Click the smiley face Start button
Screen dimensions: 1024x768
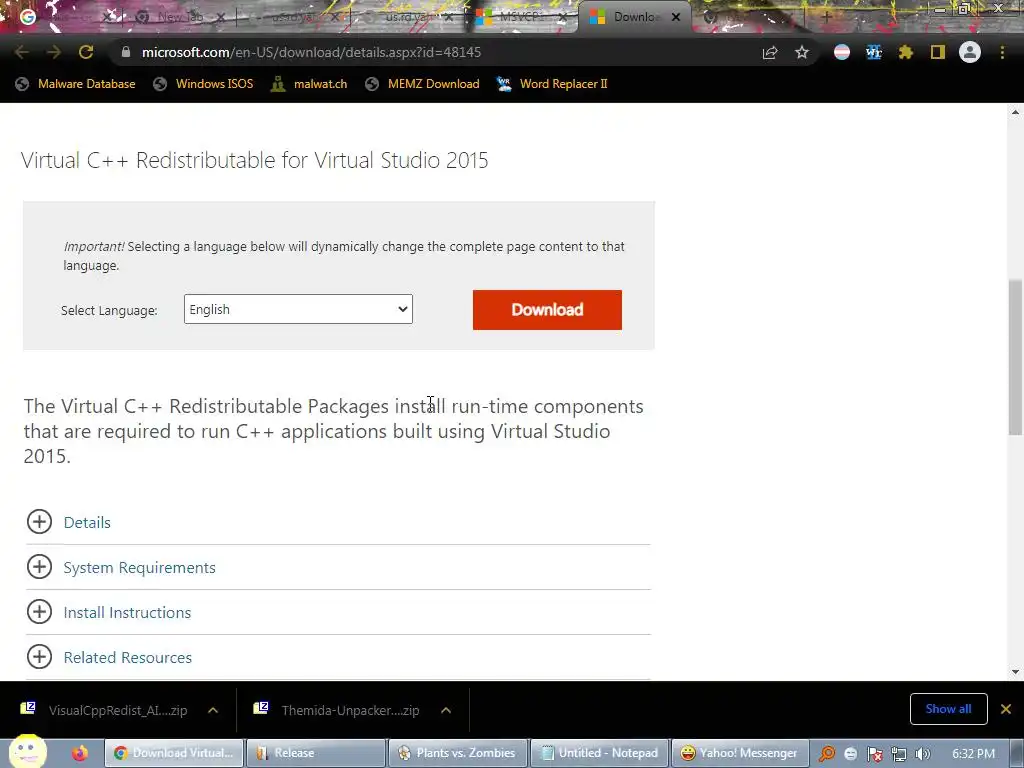[27, 751]
